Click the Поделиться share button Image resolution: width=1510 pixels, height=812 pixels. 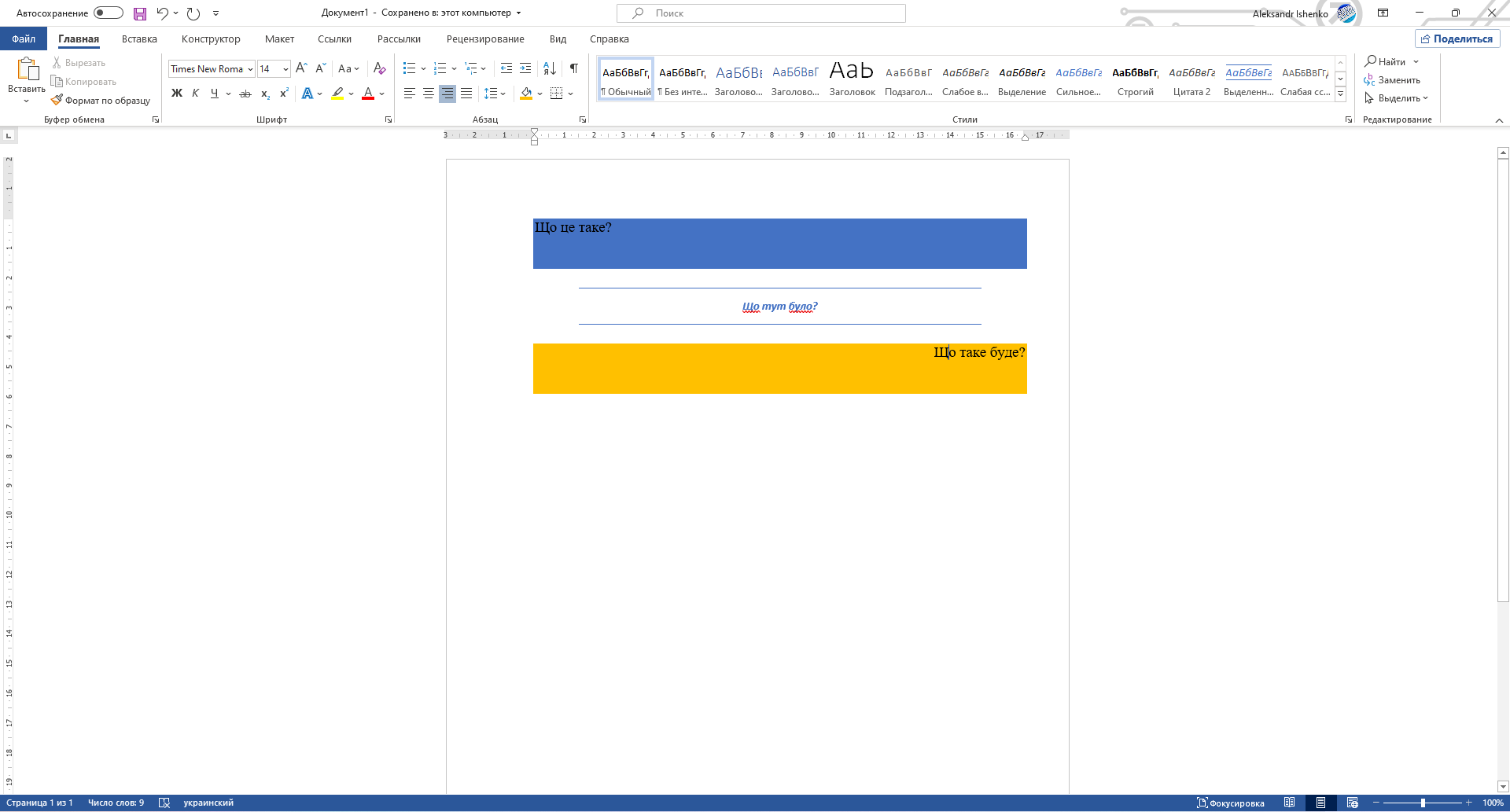pyautogui.click(x=1457, y=39)
